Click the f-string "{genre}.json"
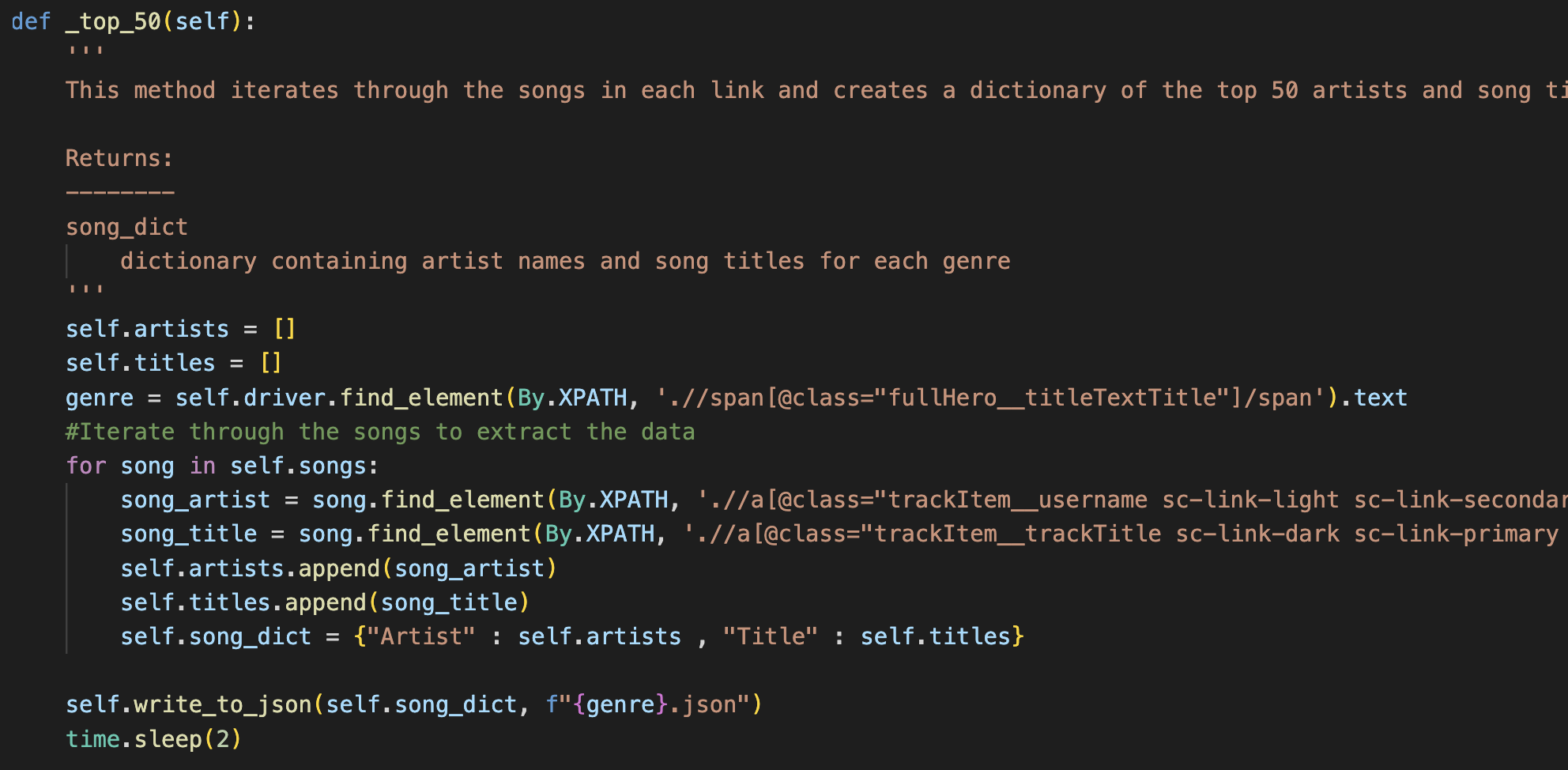 (x=647, y=704)
